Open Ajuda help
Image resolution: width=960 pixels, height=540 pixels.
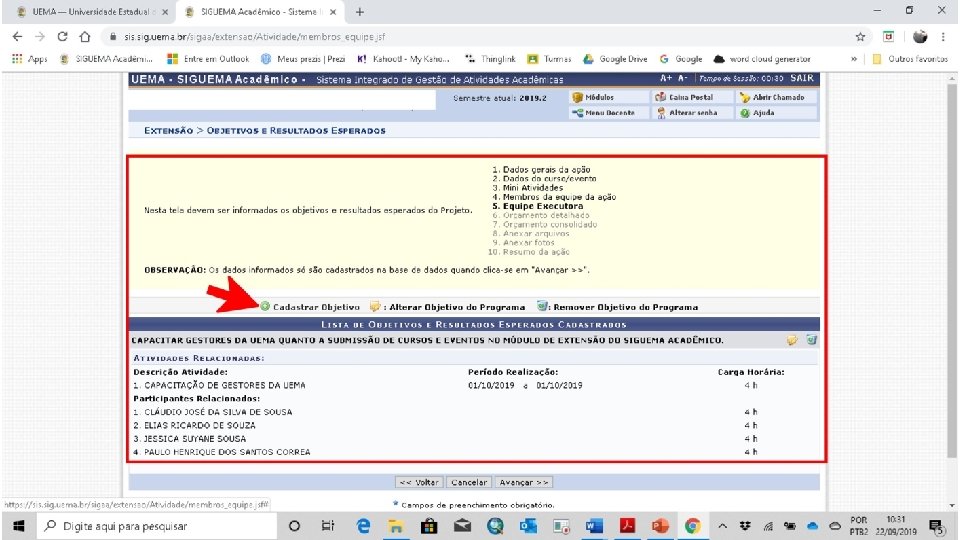click(757, 113)
